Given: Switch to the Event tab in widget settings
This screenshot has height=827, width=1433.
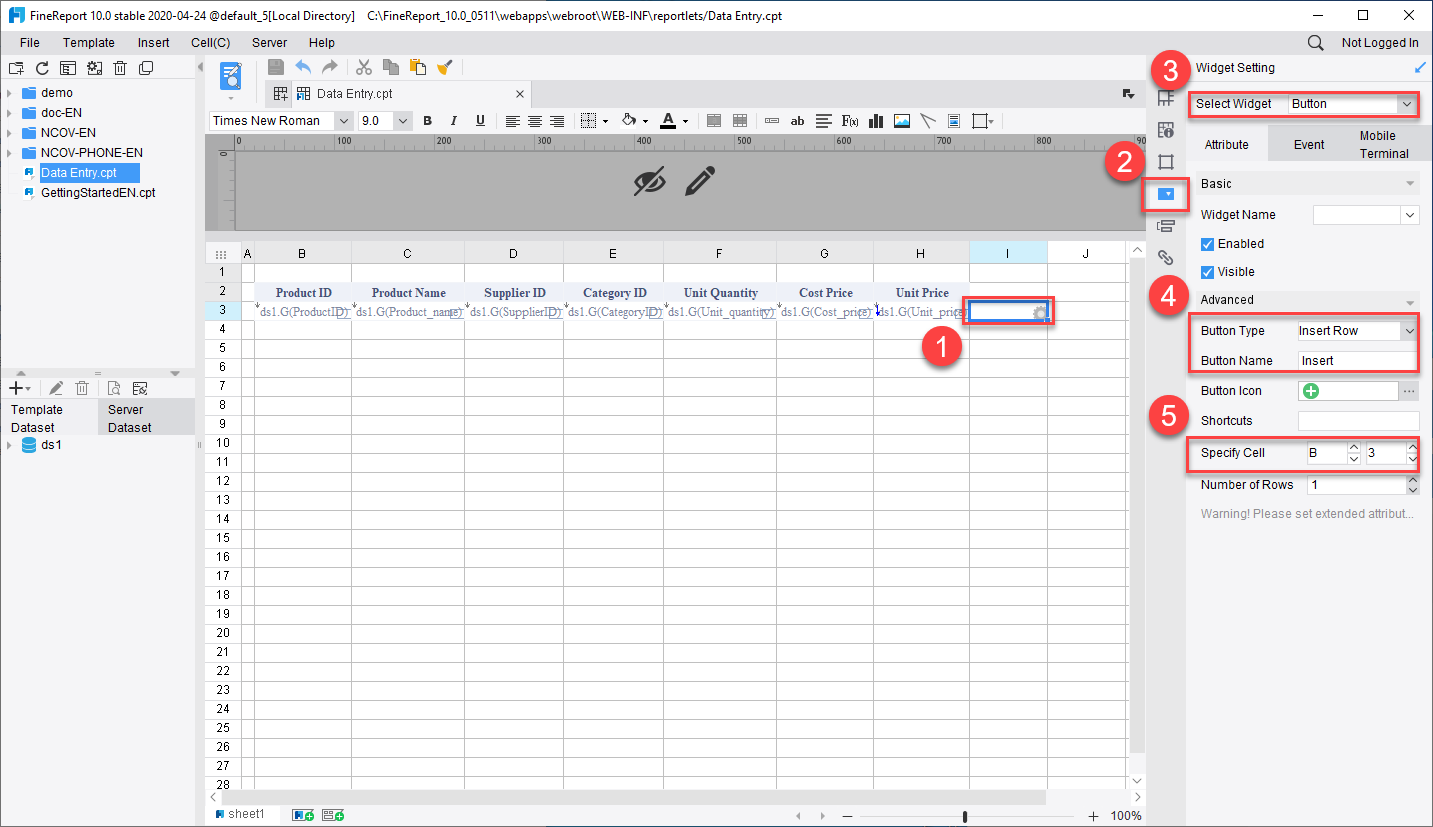Looking at the screenshot, I should [x=1309, y=144].
